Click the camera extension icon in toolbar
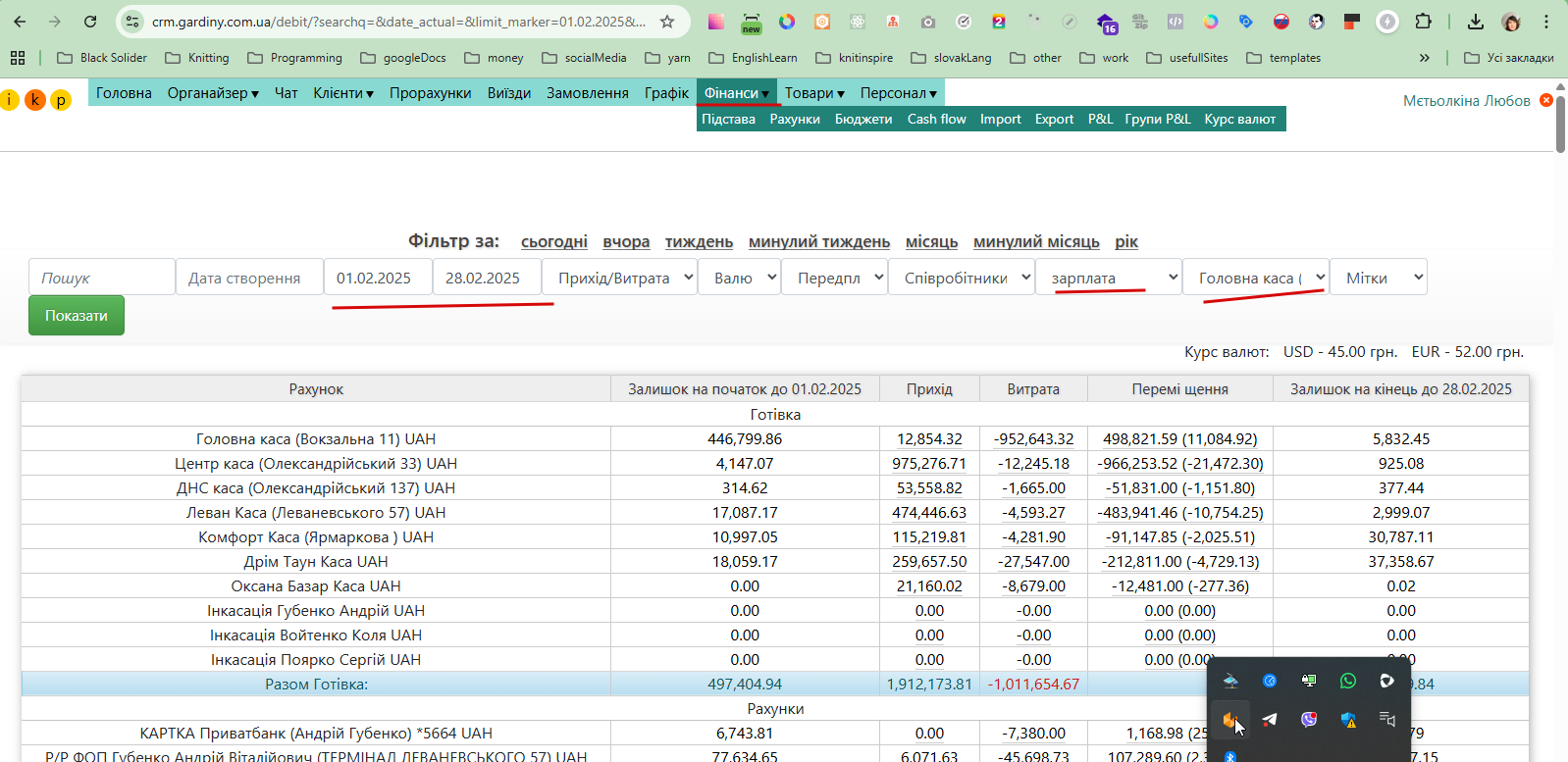1568x762 pixels. click(928, 22)
